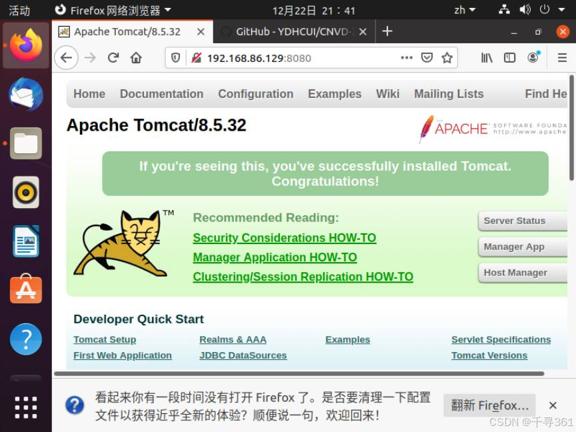Open the Firefox account avatar
The height and width of the screenshot is (432, 576).
pos(533,57)
